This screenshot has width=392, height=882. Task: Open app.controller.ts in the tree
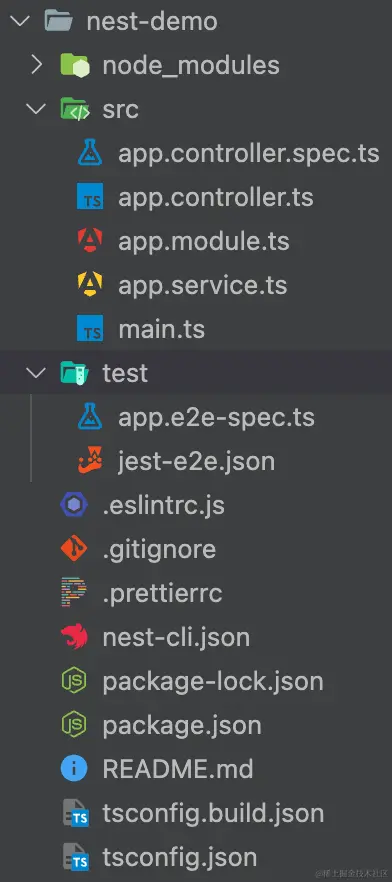(x=216, y=197)
